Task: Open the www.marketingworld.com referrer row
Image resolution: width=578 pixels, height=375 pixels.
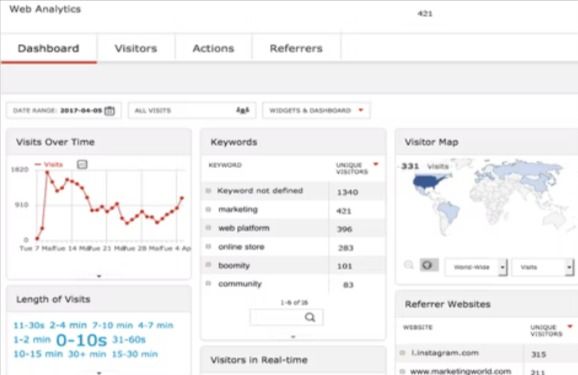Action: [487, 370]
